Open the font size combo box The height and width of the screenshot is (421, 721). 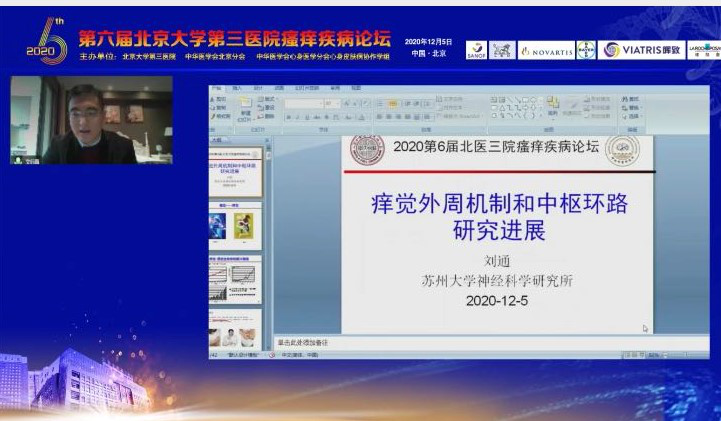click(x=332, y=104)
